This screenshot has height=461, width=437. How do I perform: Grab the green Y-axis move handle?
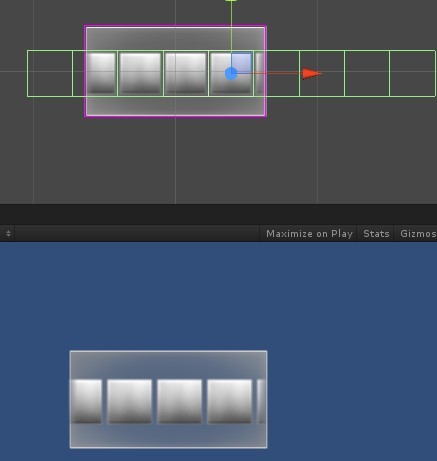(231, 1)
